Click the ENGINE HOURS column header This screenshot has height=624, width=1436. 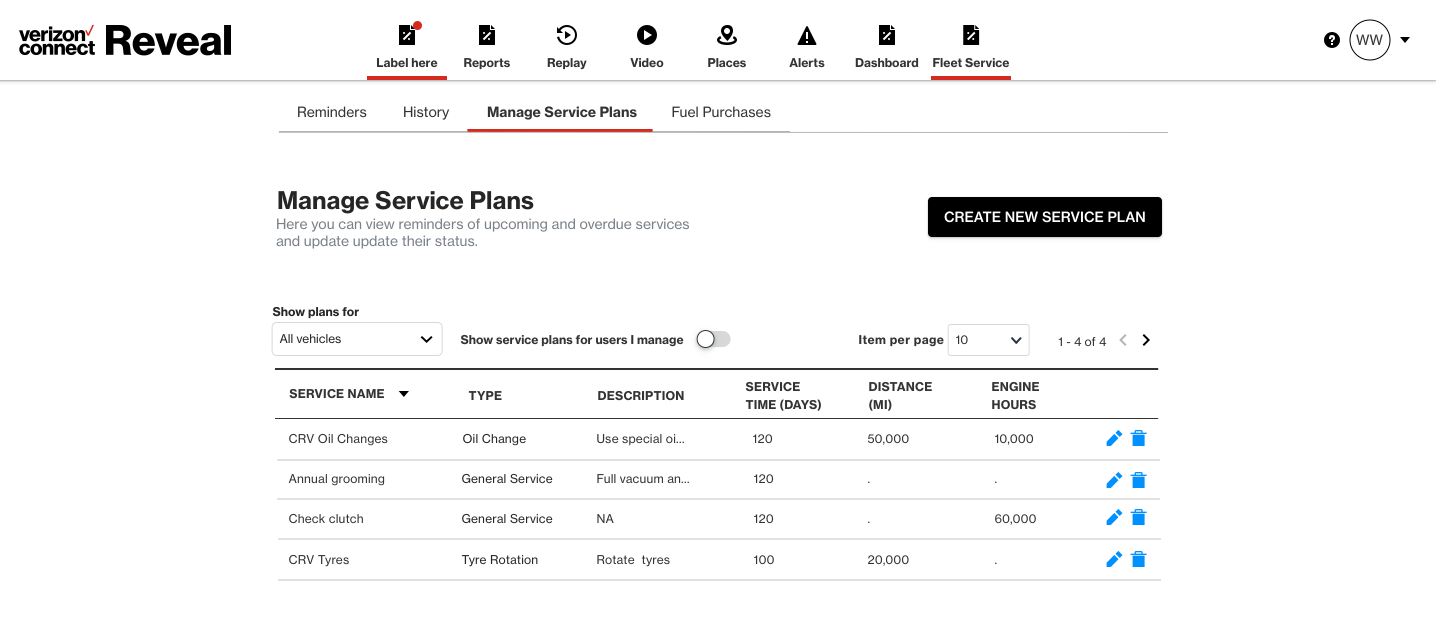(1015, 395)
